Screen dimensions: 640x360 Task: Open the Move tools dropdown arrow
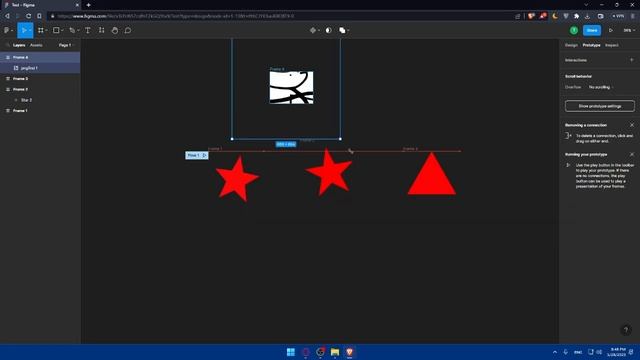[30, 31]
